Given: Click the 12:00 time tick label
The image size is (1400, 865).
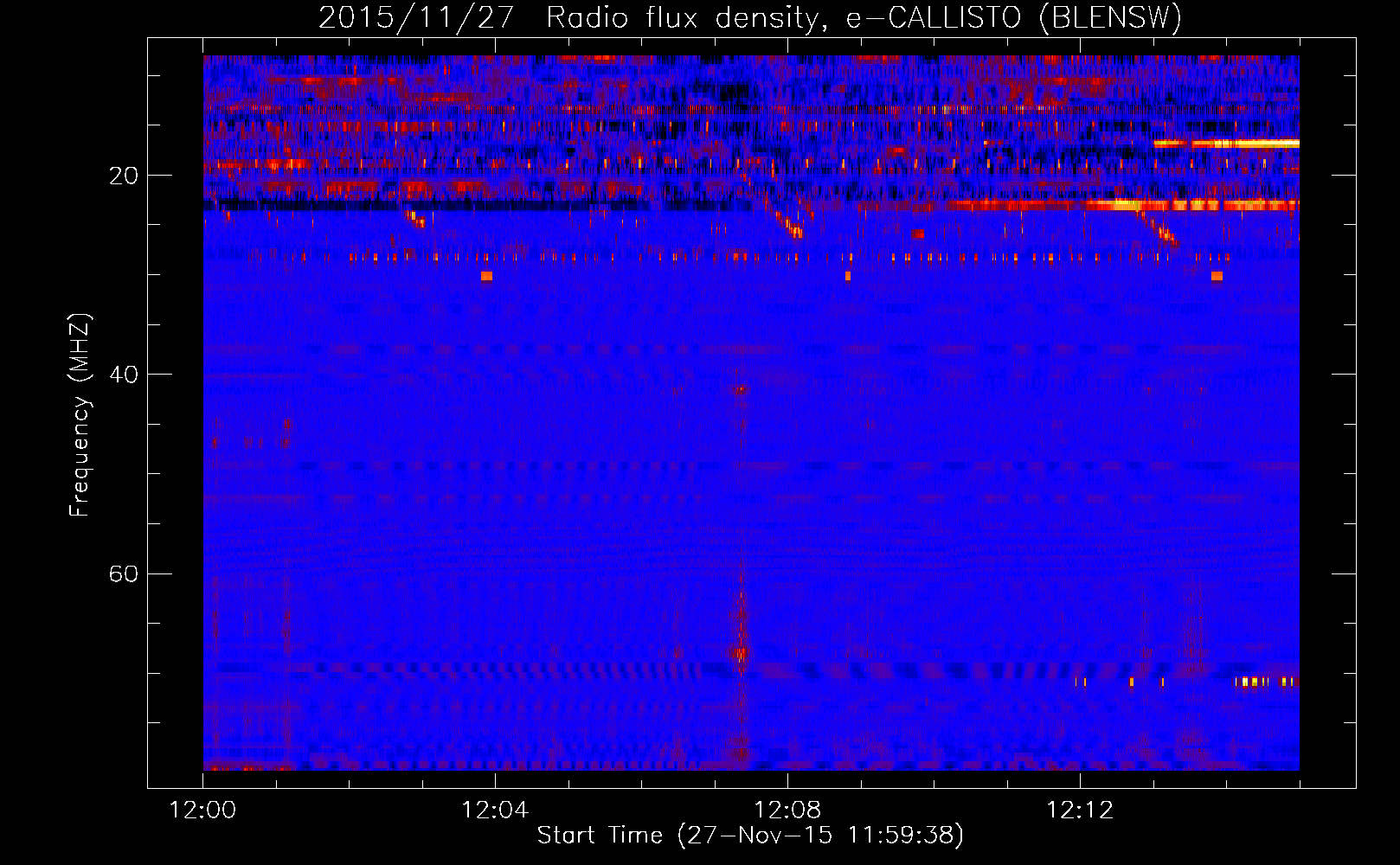Looking at the screenshot, I should [203, 811].
